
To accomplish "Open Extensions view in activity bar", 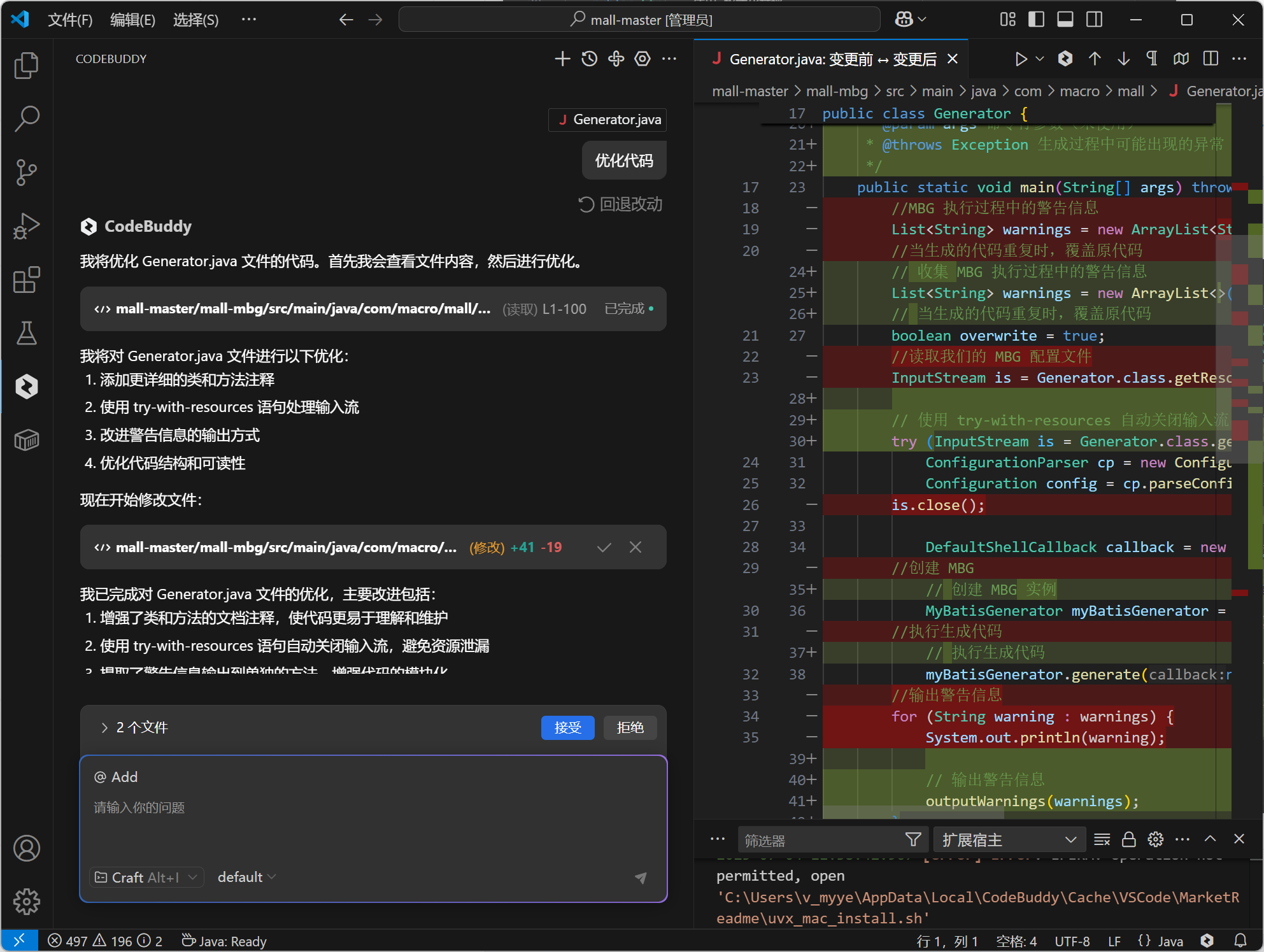I will click(x=26, y=280).
